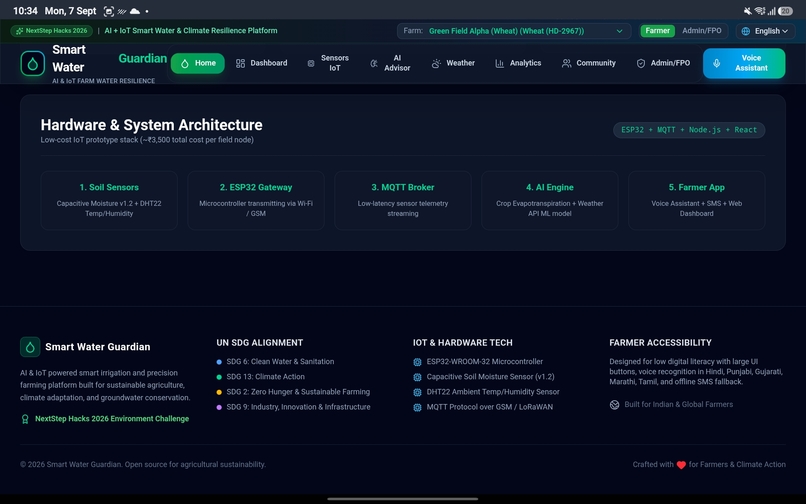This screenshot has height=504, width=806.
Task: Open the Community tab
Action: [x=589, y=63]
